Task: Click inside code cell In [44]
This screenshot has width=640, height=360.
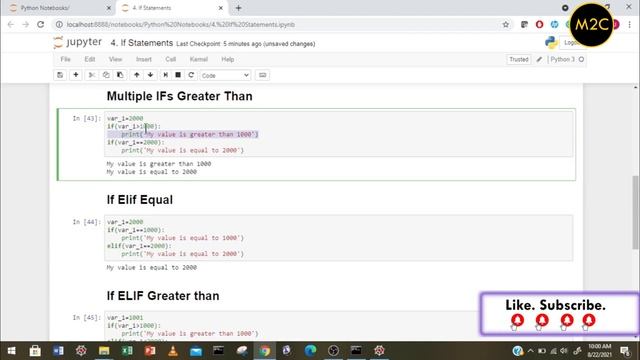Action: [x=338, y=238]
